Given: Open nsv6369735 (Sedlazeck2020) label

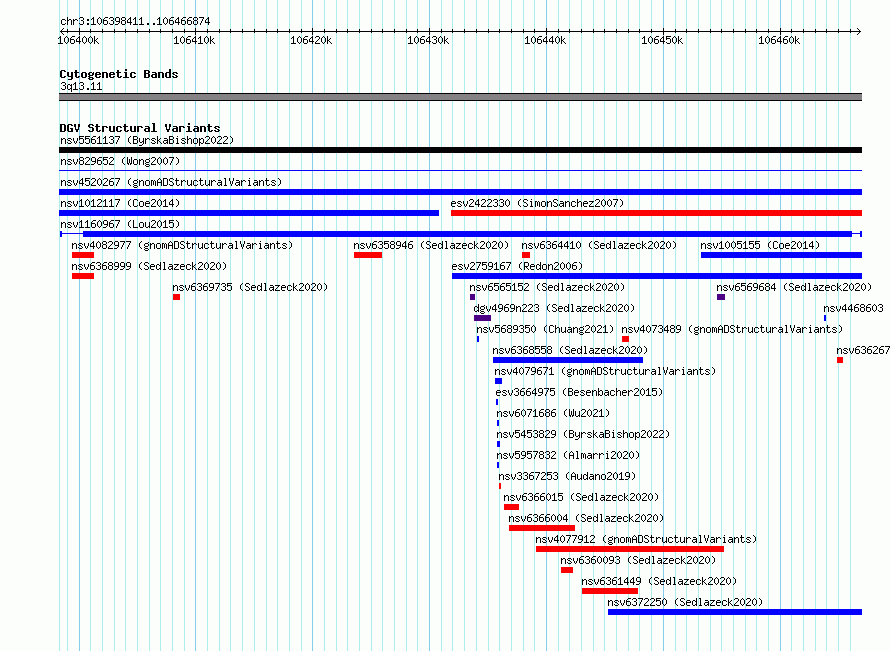Looking at the screenshot, I should (x=250, y=287).
